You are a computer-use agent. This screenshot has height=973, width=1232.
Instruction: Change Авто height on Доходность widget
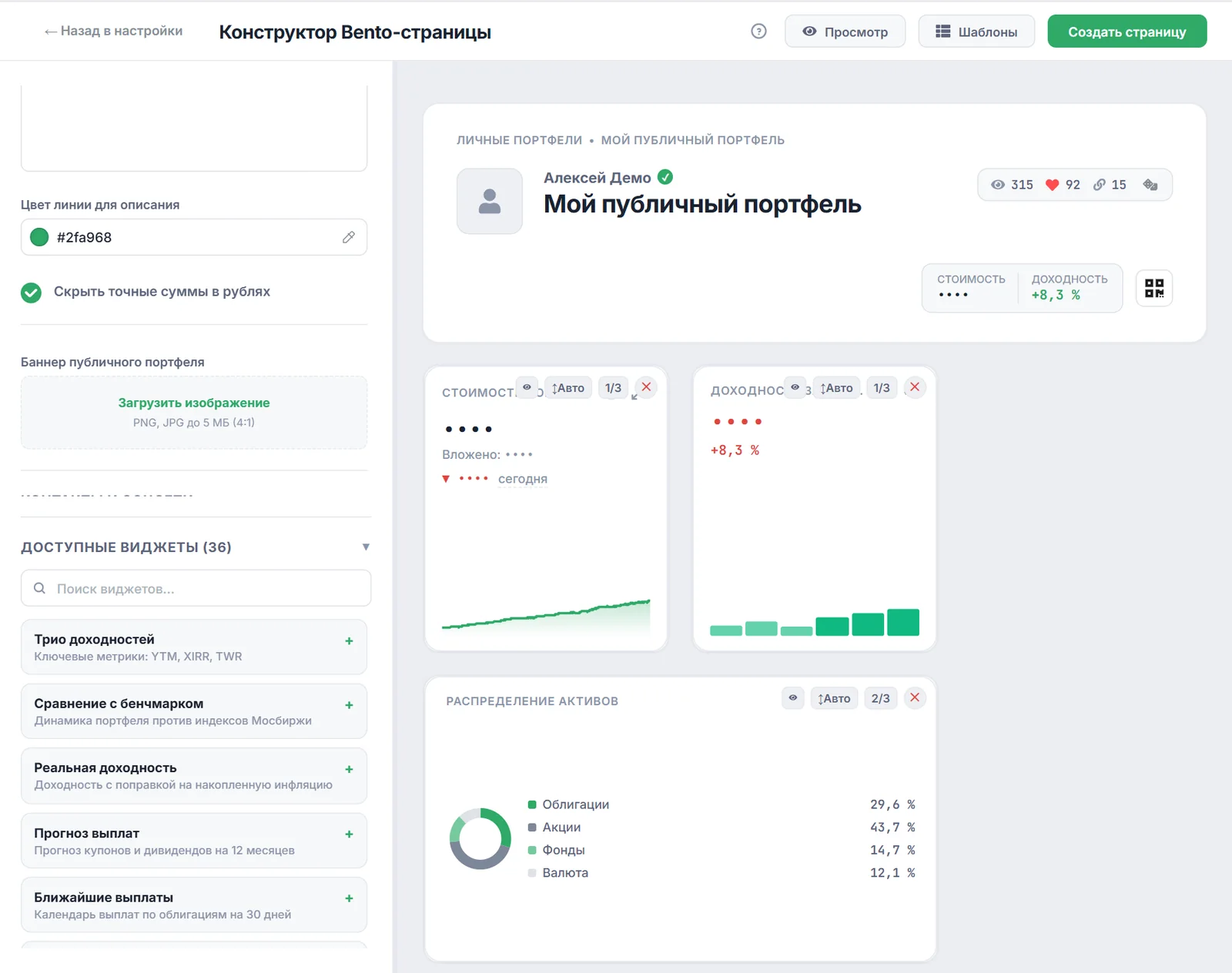click(x=837, y=388)
